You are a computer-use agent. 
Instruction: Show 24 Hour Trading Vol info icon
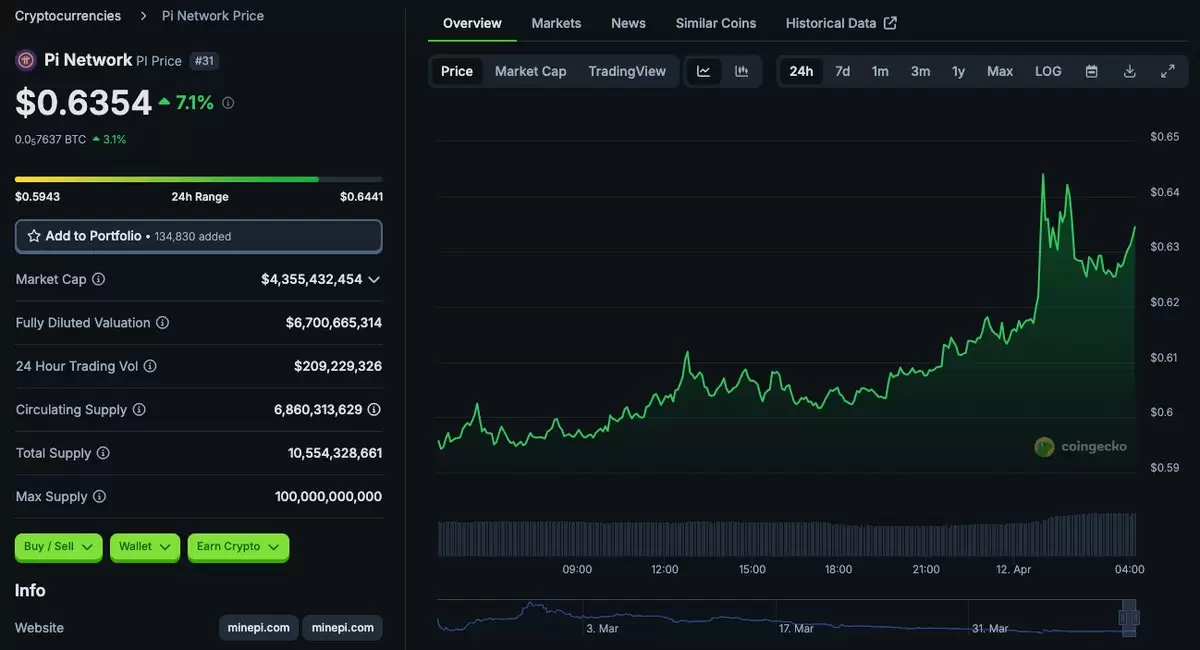pos(150,366)
